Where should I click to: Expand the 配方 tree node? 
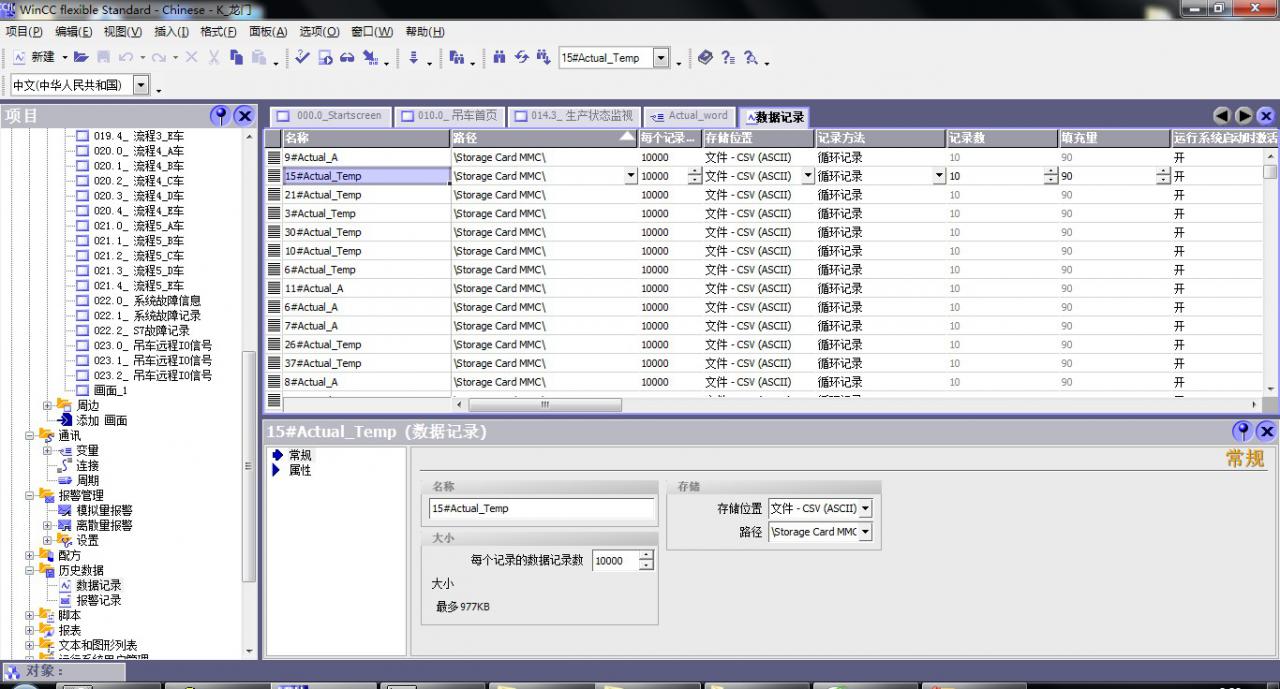pyautogui.click(x=30, y=555)
